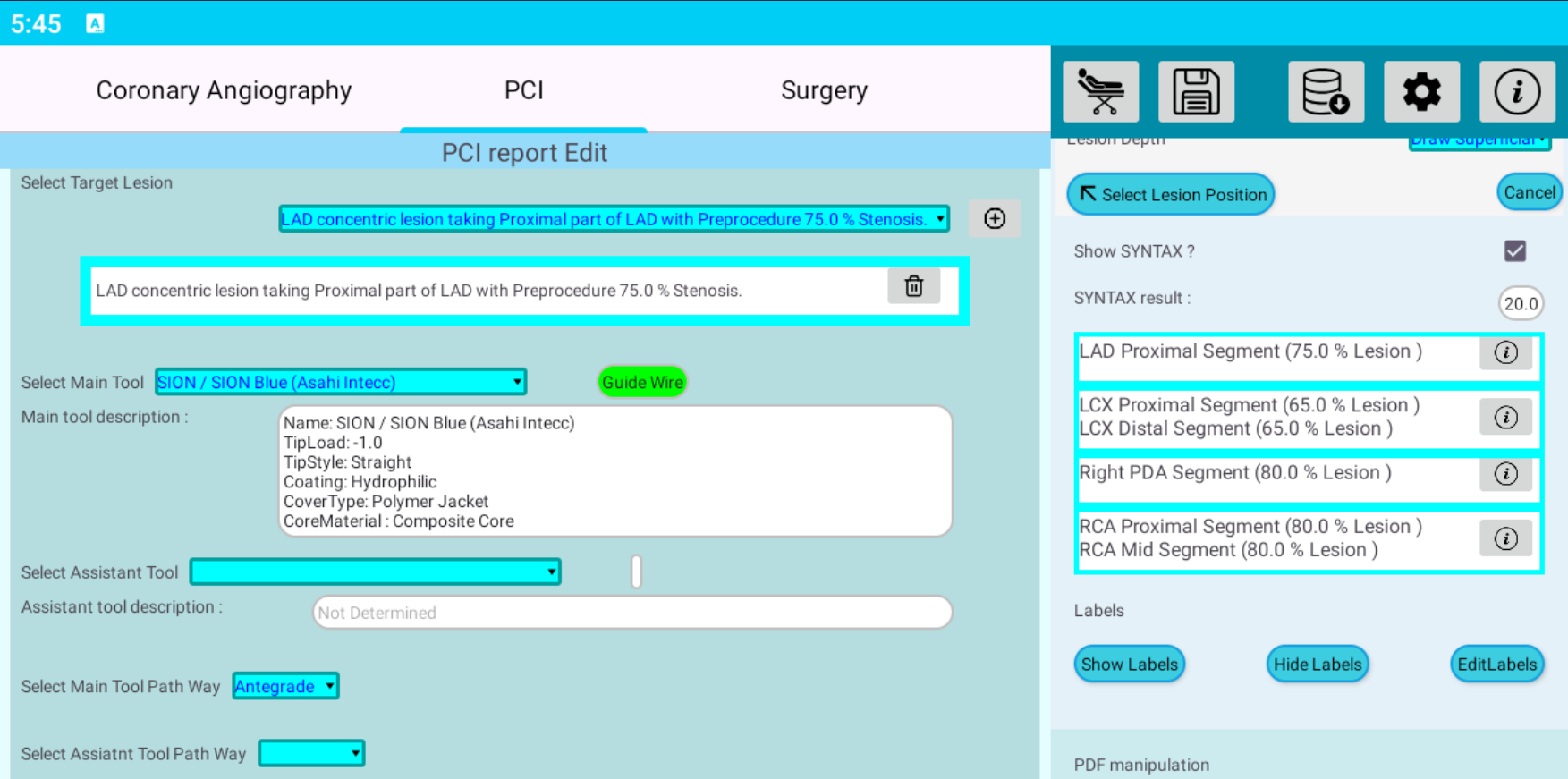Click the Select Lesion Position button
The image size is (1568, 779).
pos(1170,194)
